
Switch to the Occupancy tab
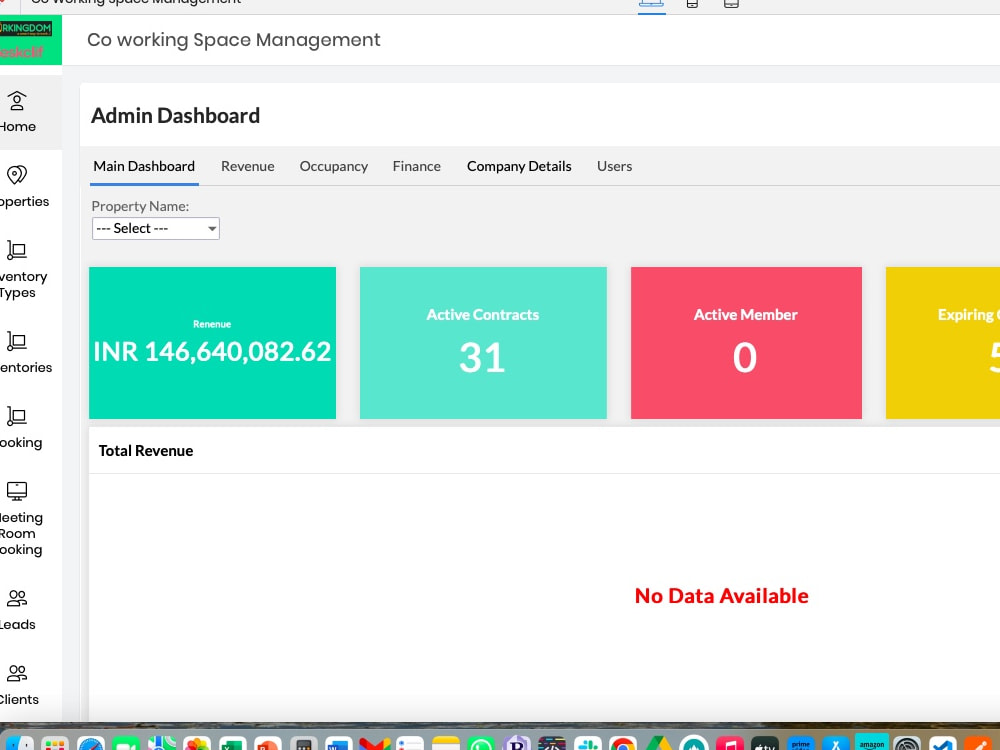click(x=333, y=166)
